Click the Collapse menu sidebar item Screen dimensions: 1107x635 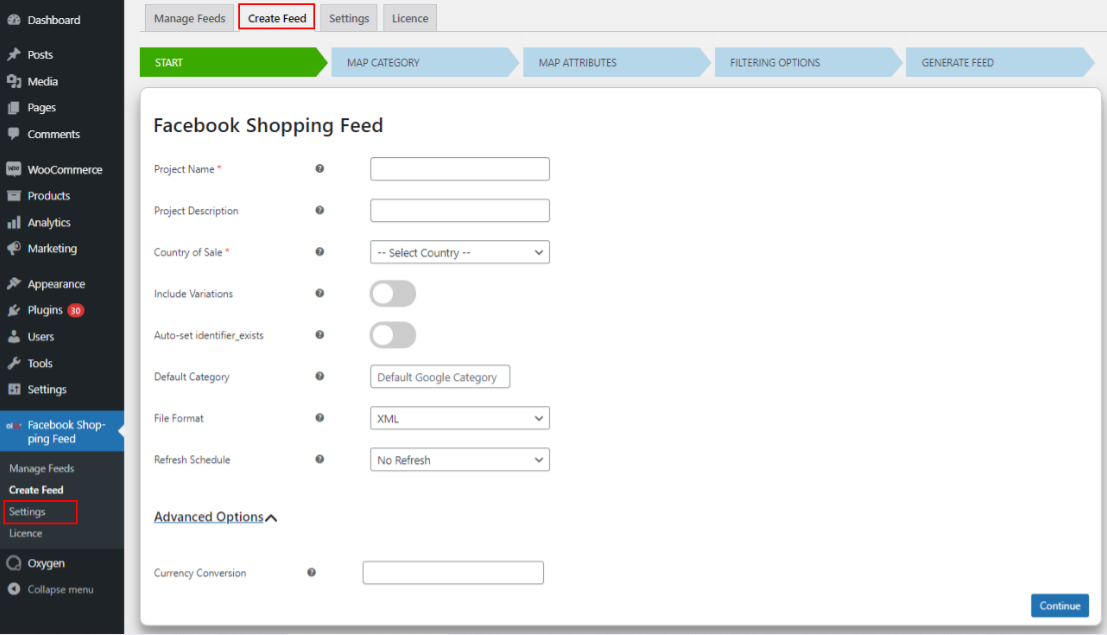pyautogui.click(x=60, y=589)
